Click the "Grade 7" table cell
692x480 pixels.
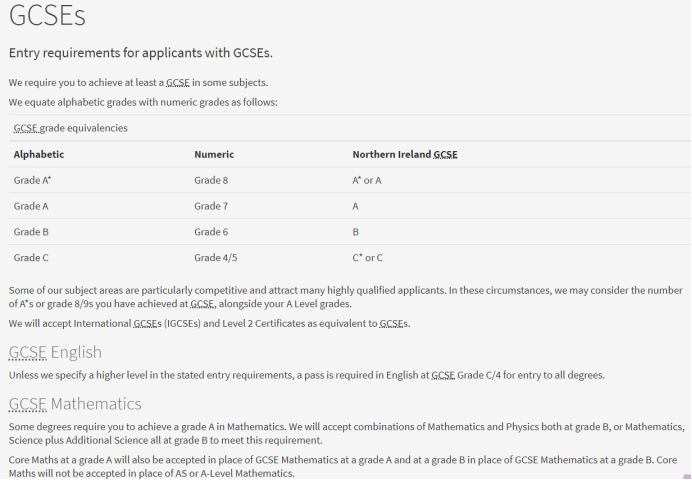211,206
